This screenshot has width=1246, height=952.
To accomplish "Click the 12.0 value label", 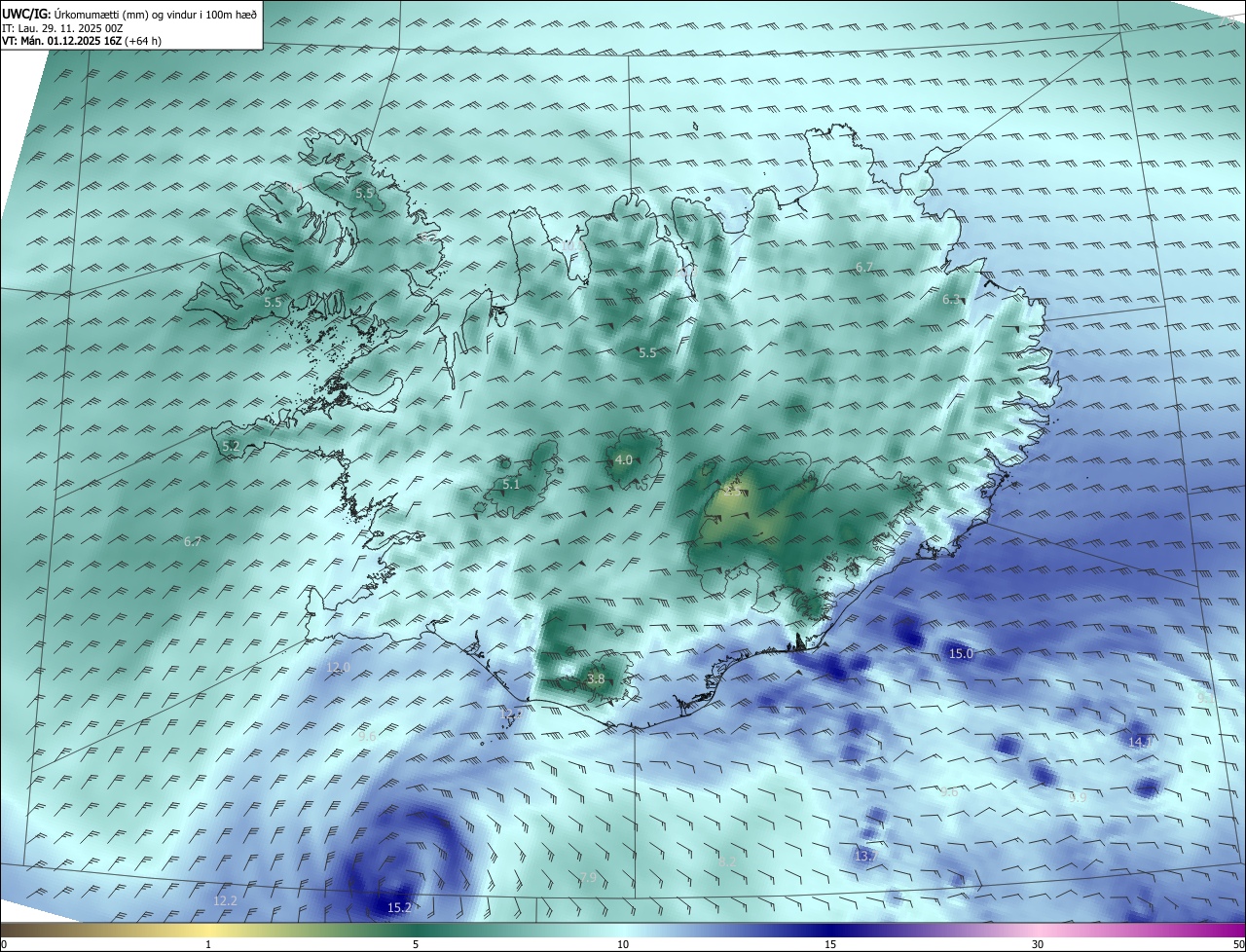I will point(338,668).
